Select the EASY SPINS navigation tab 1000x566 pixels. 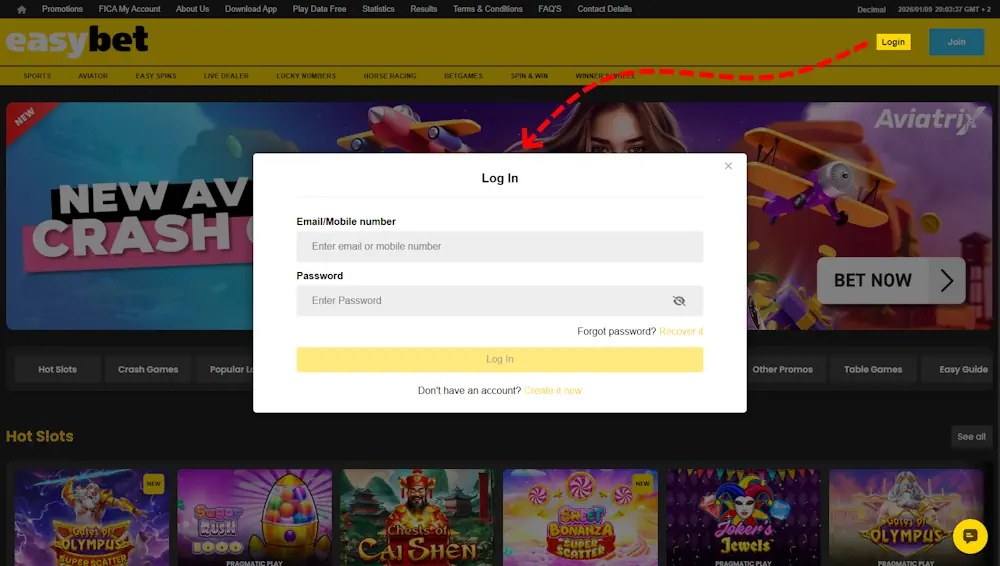click(x=156, y=76)
